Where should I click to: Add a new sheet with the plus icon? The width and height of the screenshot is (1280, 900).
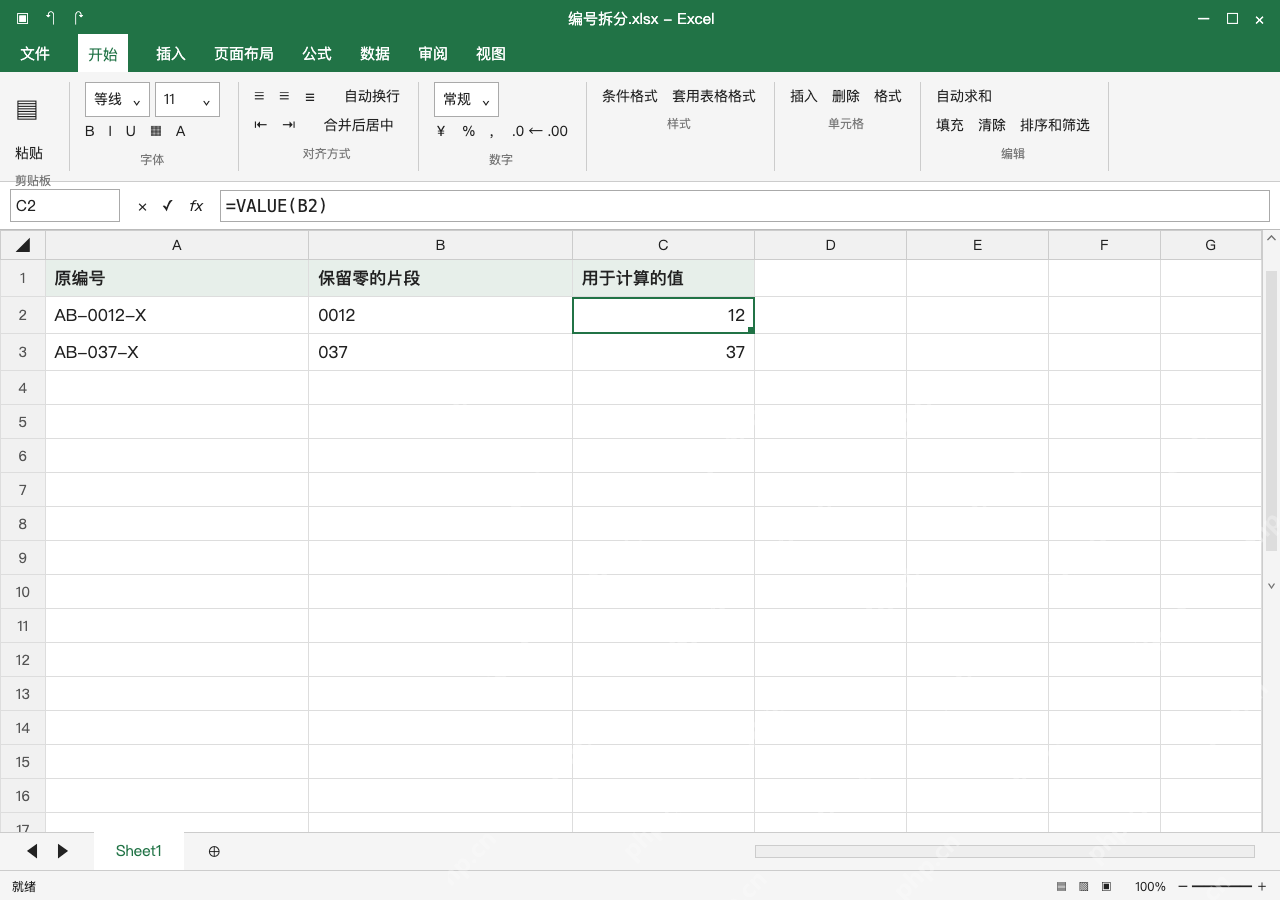pyautogui.click(x=214, y=851)
